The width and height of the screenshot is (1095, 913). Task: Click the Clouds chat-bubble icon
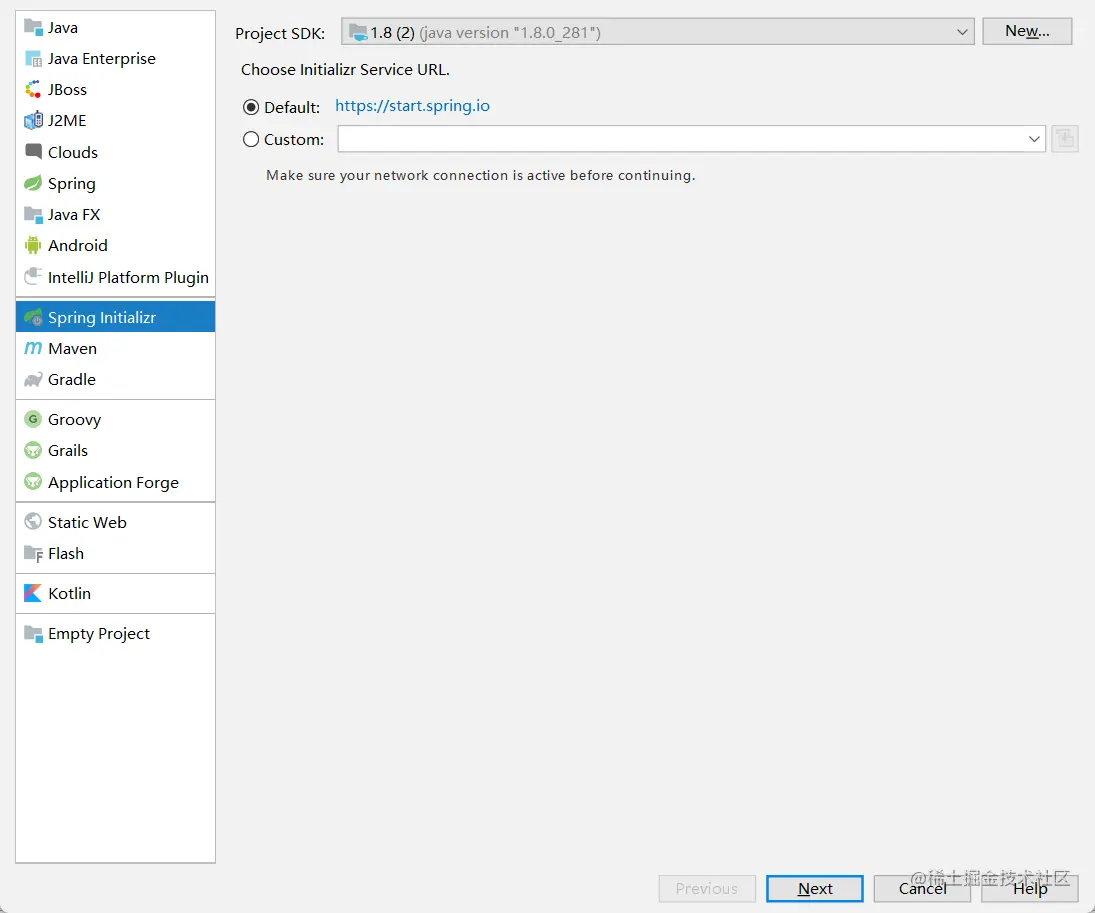pos(33,152)
